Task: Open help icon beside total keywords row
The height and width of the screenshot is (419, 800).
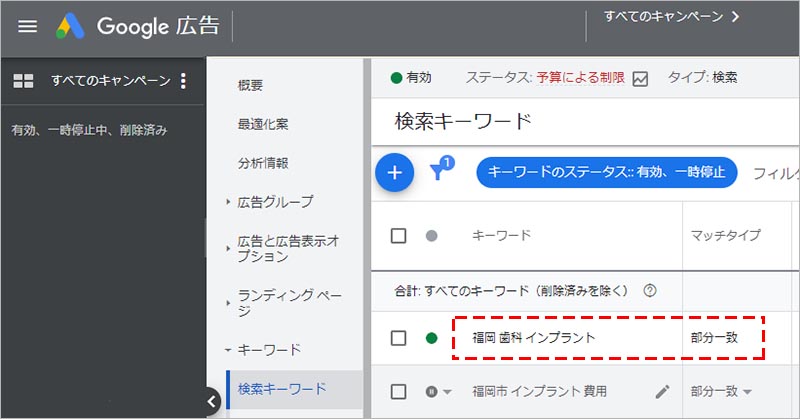Action: coord(650,291)
